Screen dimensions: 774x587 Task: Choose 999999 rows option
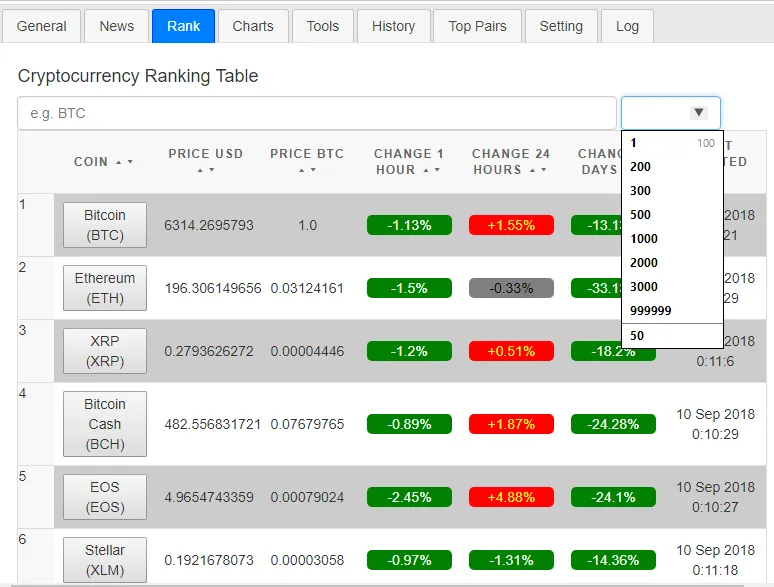pos(672,311)
